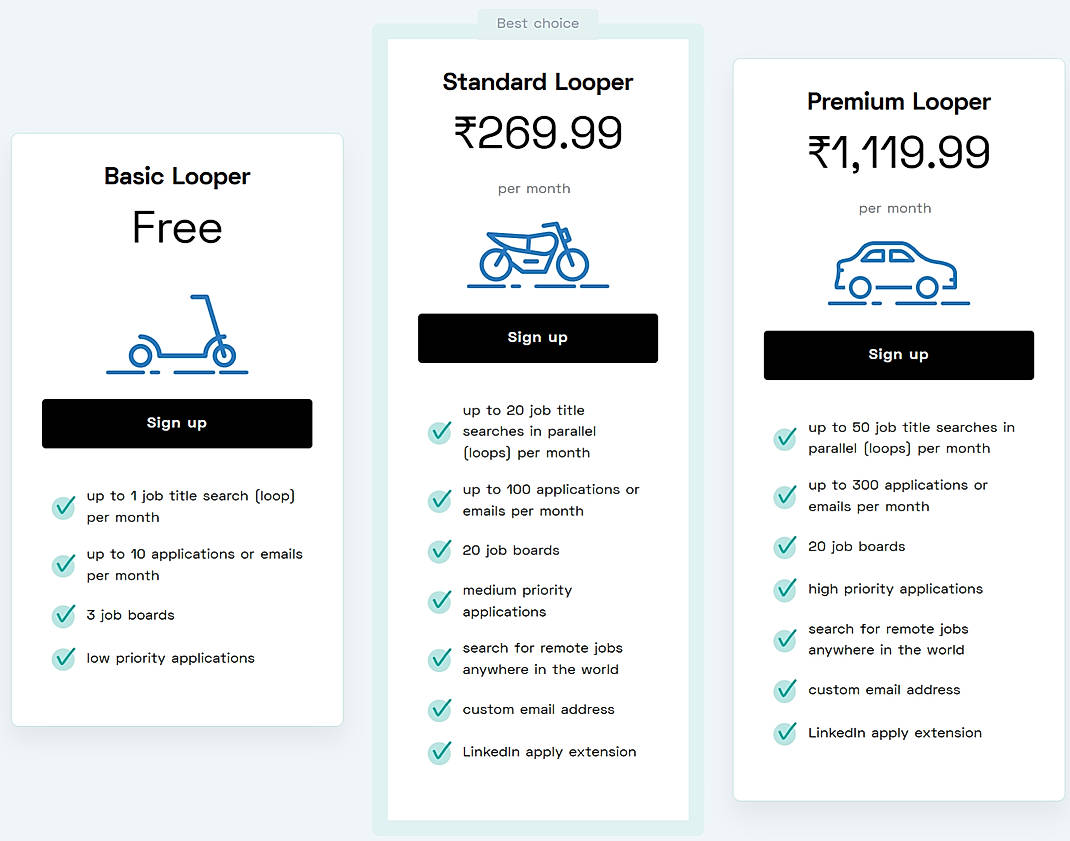Click the checkmark next to 20 job boards on Standard

click(439, 551)
